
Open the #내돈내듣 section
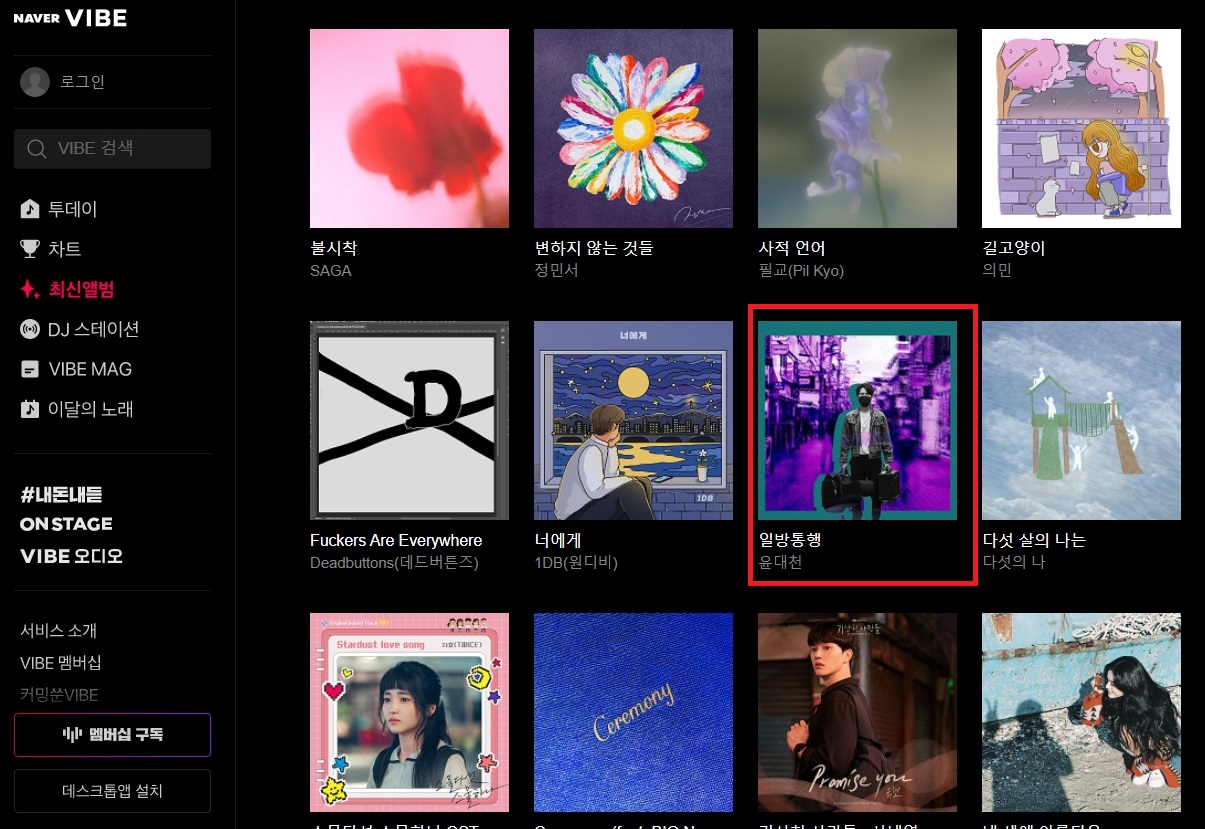coord(62,494)
